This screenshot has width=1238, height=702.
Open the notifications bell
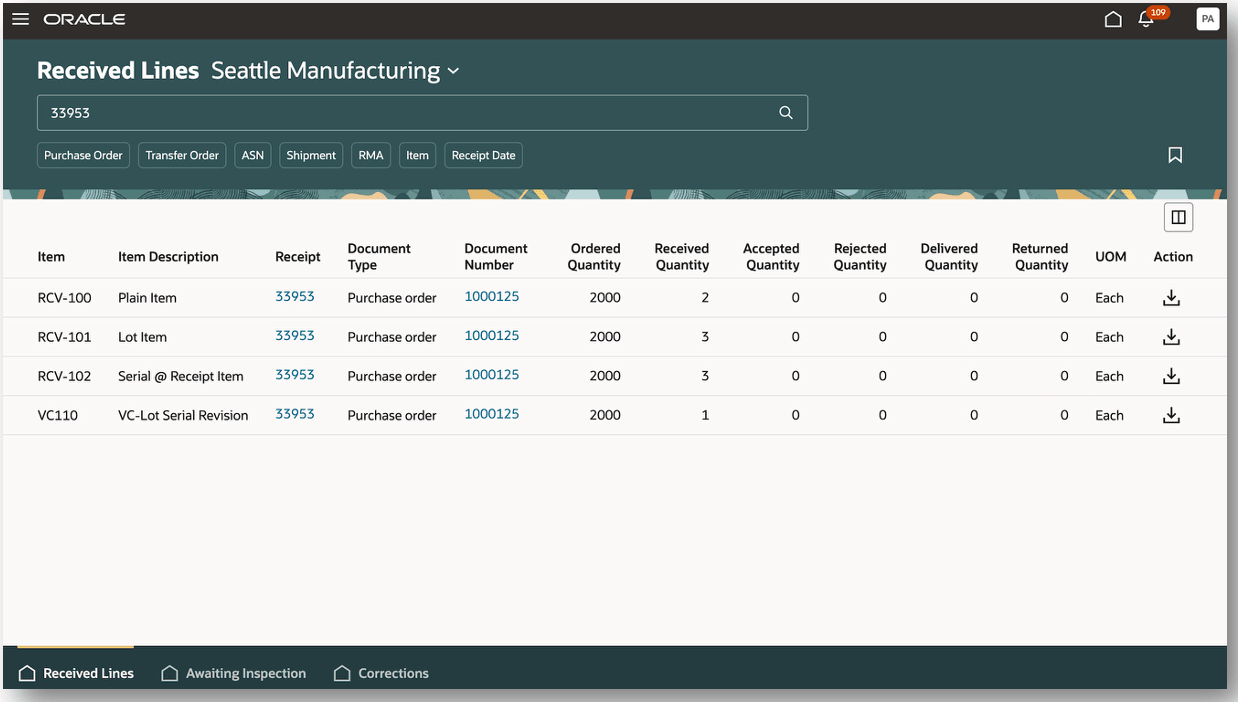coord(1147,20)
